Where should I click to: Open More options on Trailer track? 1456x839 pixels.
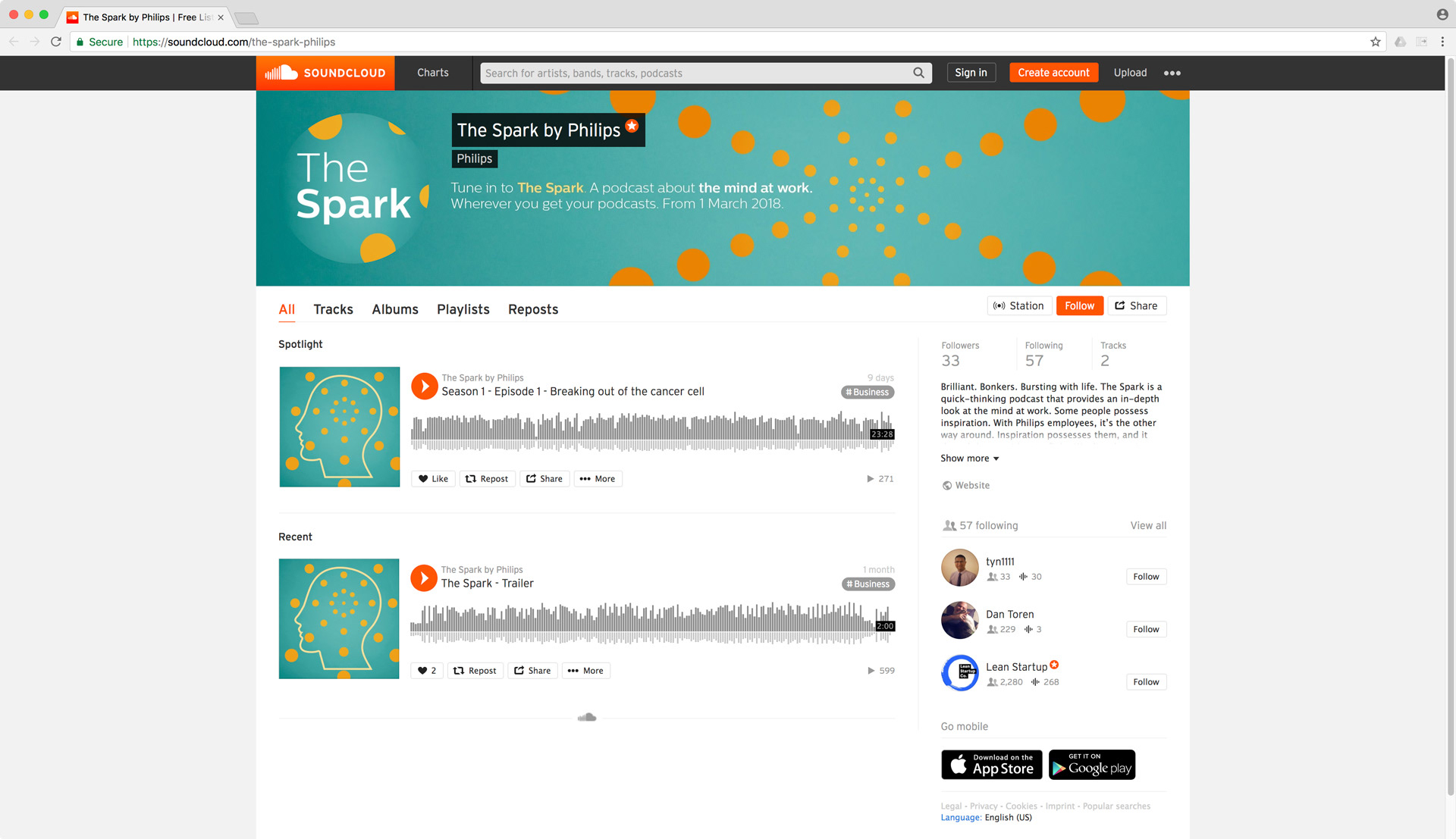point(585,671)
